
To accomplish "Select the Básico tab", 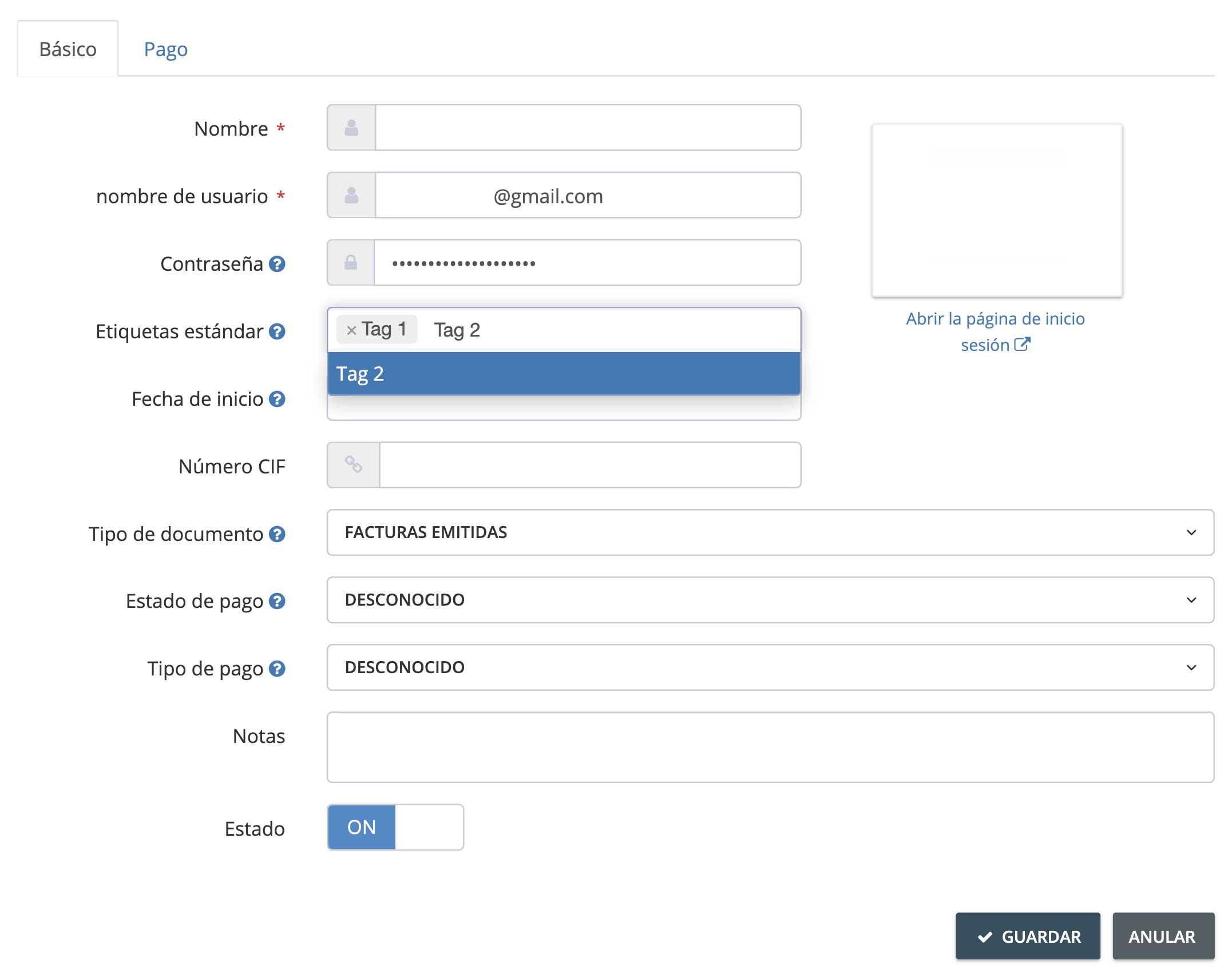I will tap(68, 49).
